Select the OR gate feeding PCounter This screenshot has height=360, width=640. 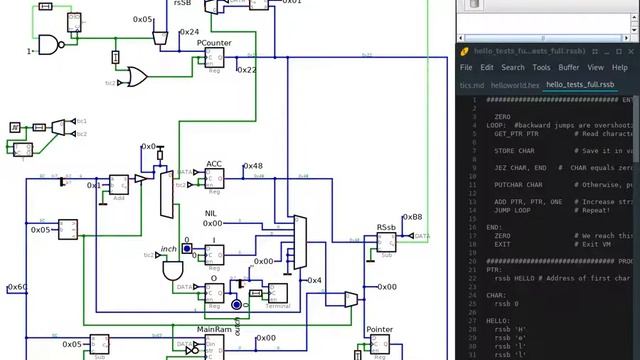(x=137, y=76)
